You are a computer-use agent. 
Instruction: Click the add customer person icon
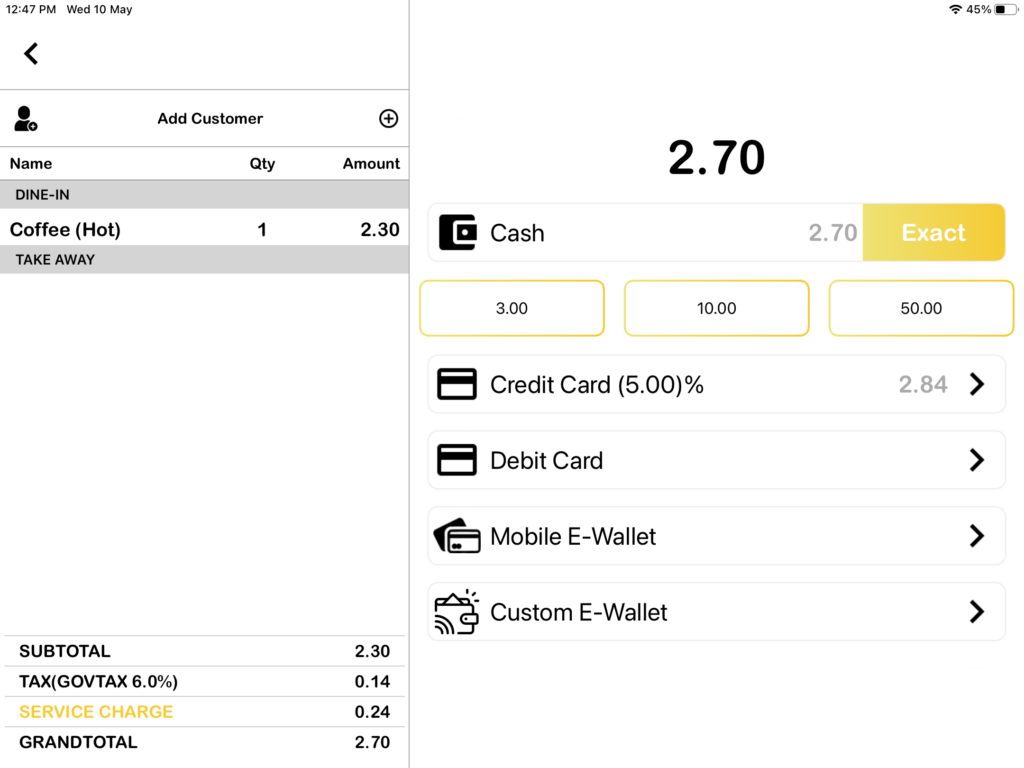click(x=25, y=119)
